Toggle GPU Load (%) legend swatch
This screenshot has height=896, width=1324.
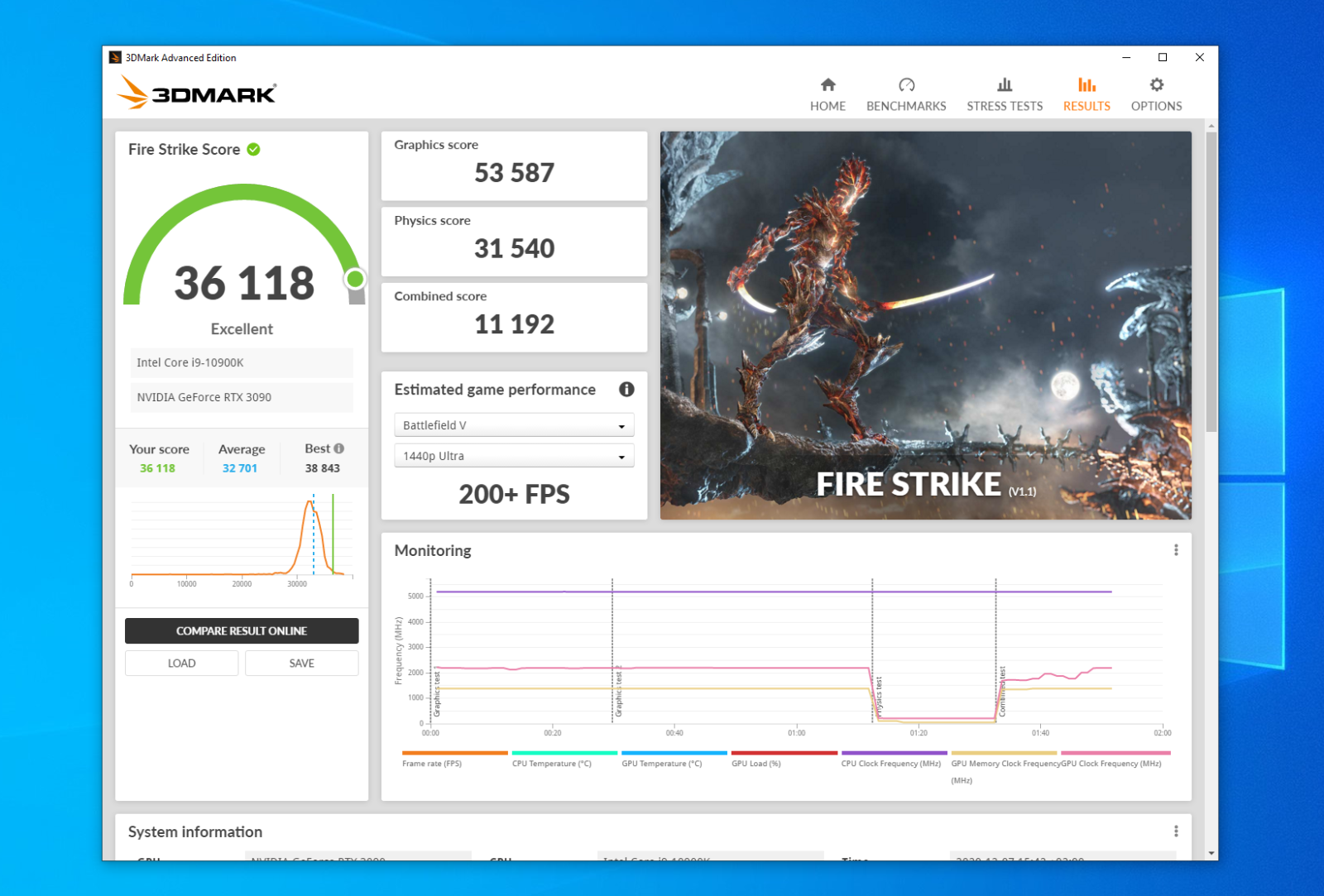(784, 753)
